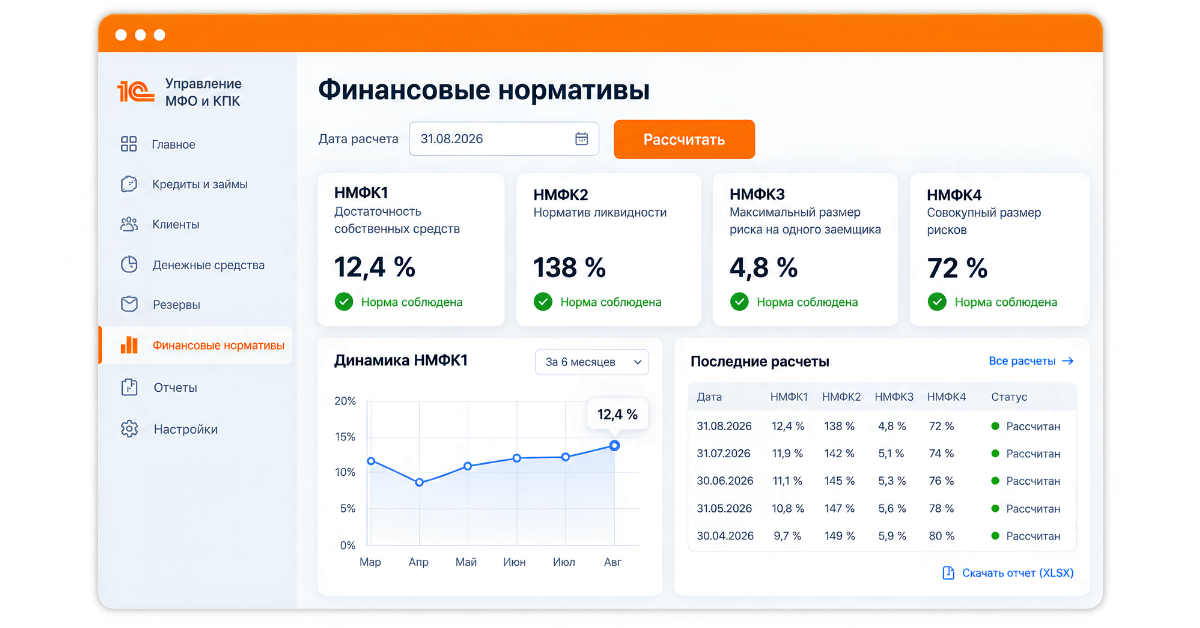Select table row dated 31.05.2026
Viewport: 1200px width, 628px height.
(882, 508)
